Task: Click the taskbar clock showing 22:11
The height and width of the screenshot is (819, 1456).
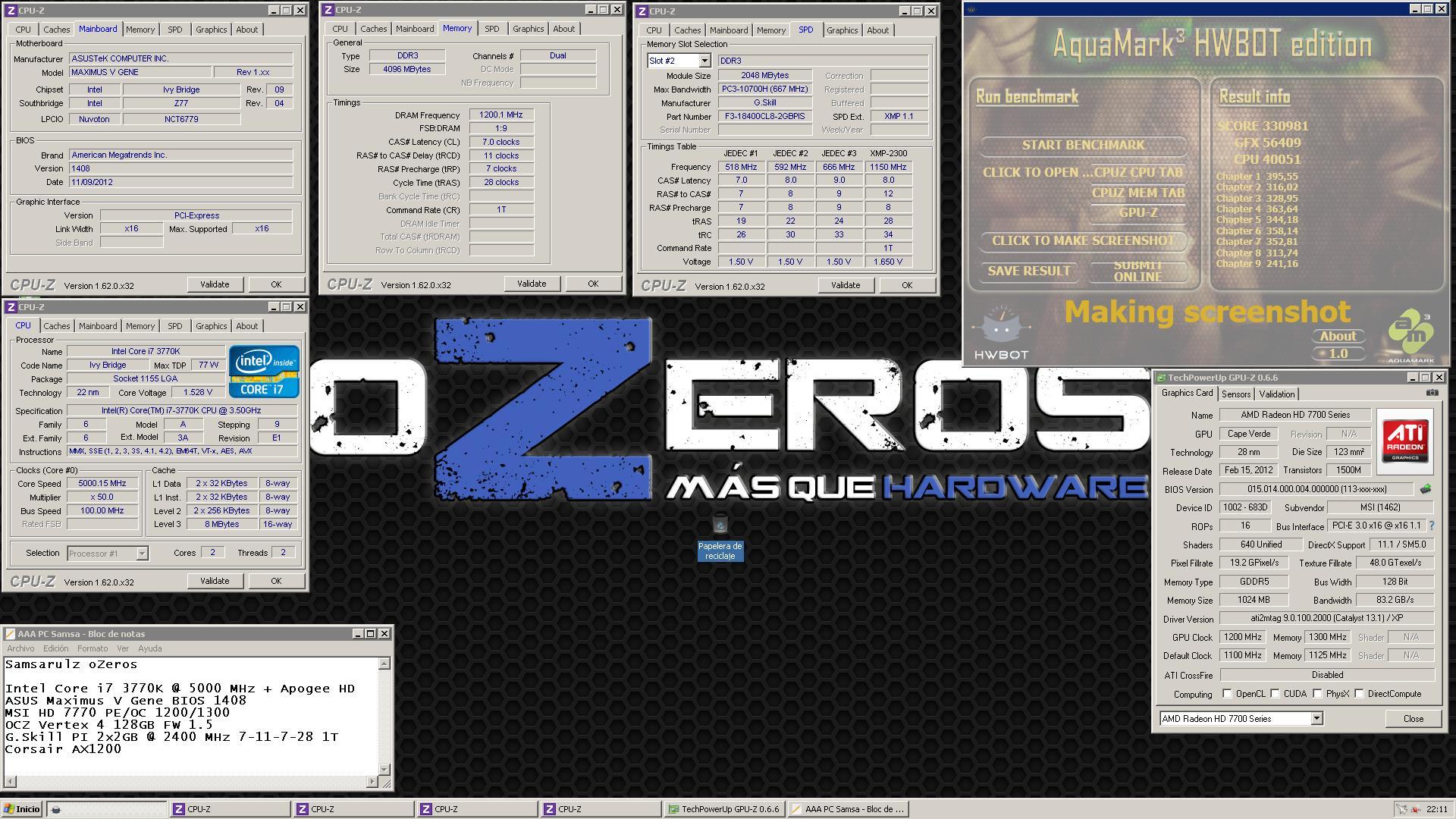Action: 1436,809
